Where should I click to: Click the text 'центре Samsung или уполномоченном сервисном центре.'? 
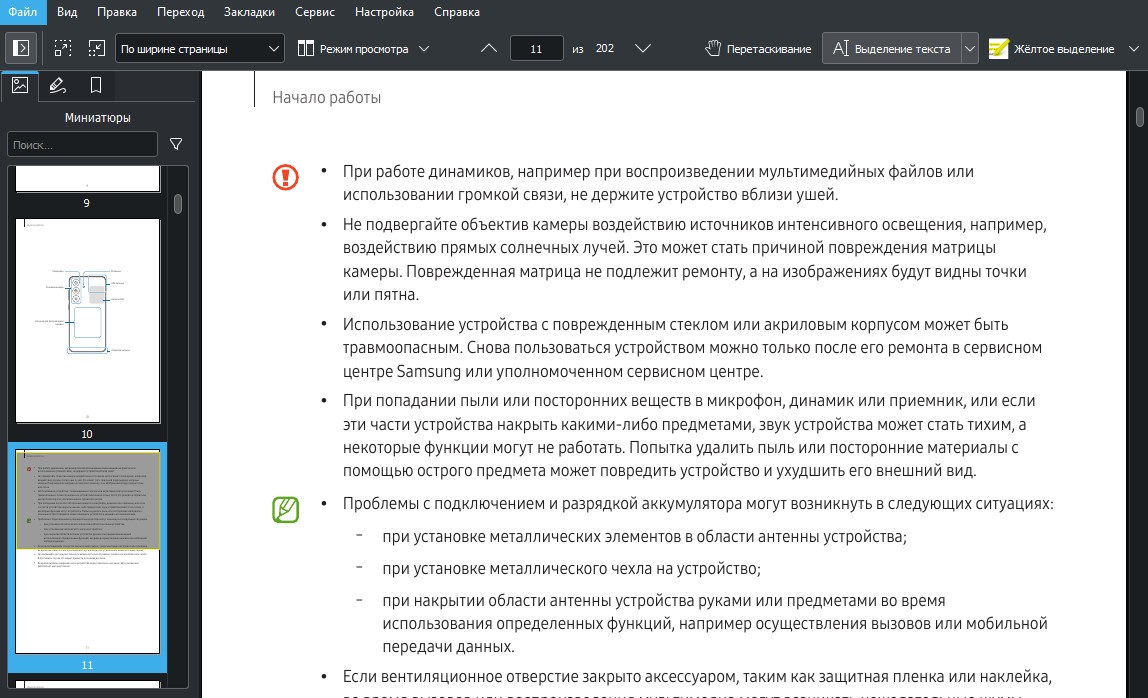[x=553, y=371]
